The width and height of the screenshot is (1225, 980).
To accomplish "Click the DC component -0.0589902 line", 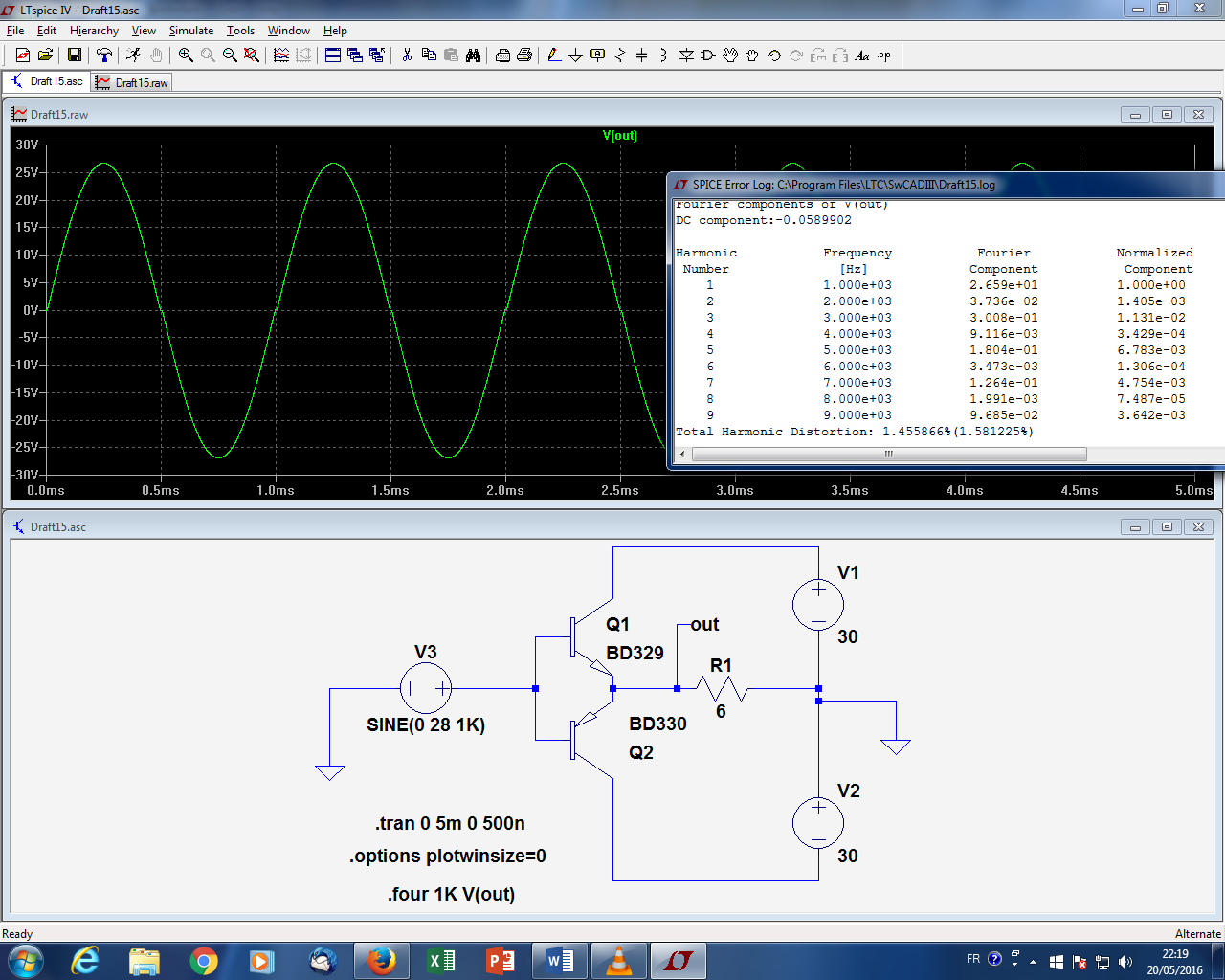I will (763, 220).
